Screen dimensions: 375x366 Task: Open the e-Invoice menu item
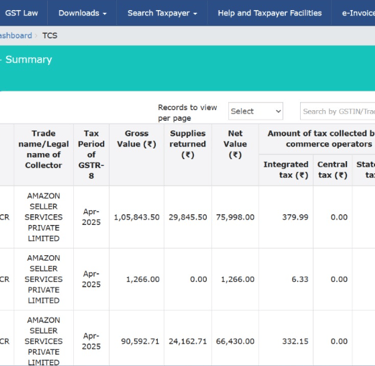(x=358, y=13)
